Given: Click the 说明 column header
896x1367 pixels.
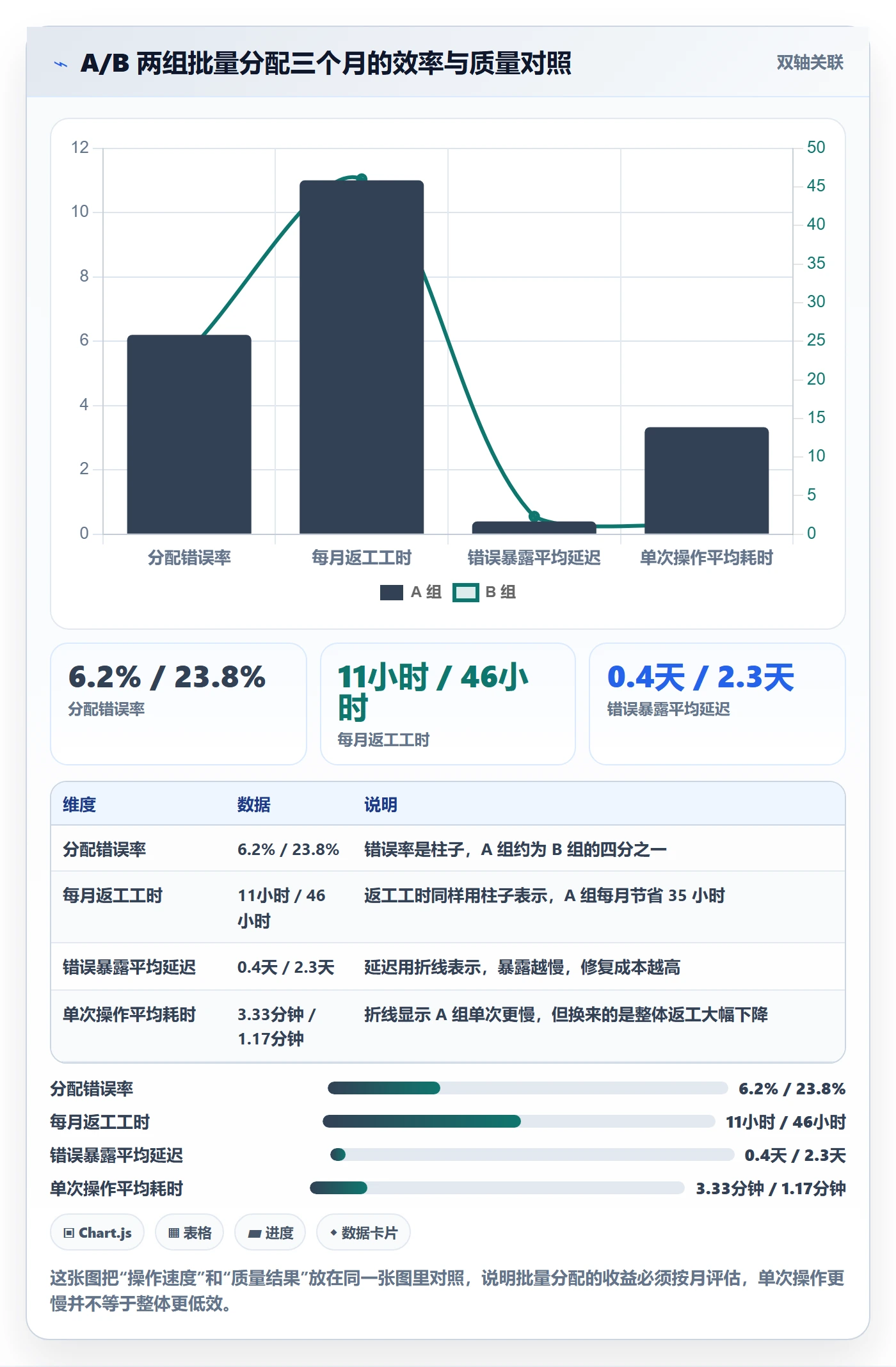Looking at the screenshot, I should click(x=381, y=804).
